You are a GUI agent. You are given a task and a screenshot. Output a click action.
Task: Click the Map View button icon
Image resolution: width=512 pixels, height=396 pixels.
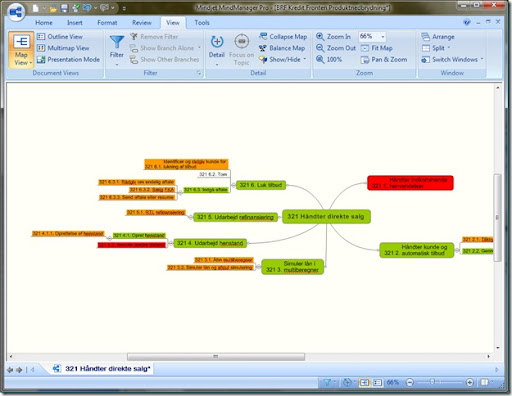(21, 41)
